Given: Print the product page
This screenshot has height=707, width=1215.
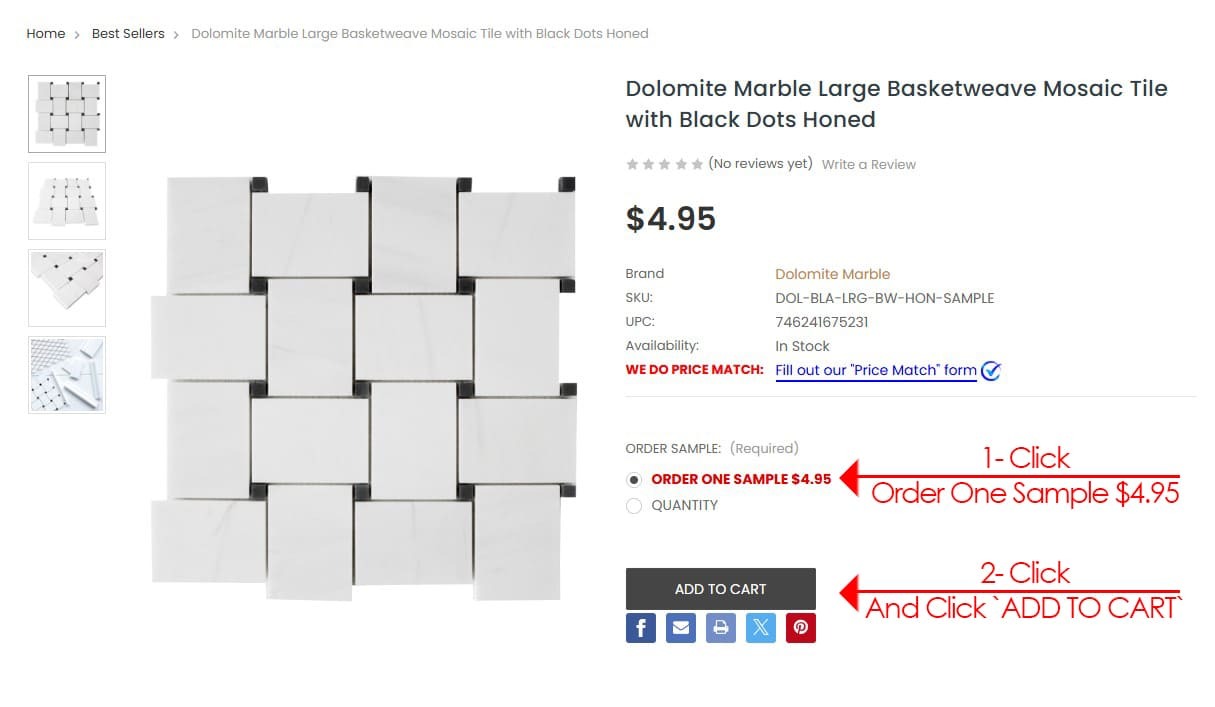Looking at the screenshot, I should [x=721, y=628].
